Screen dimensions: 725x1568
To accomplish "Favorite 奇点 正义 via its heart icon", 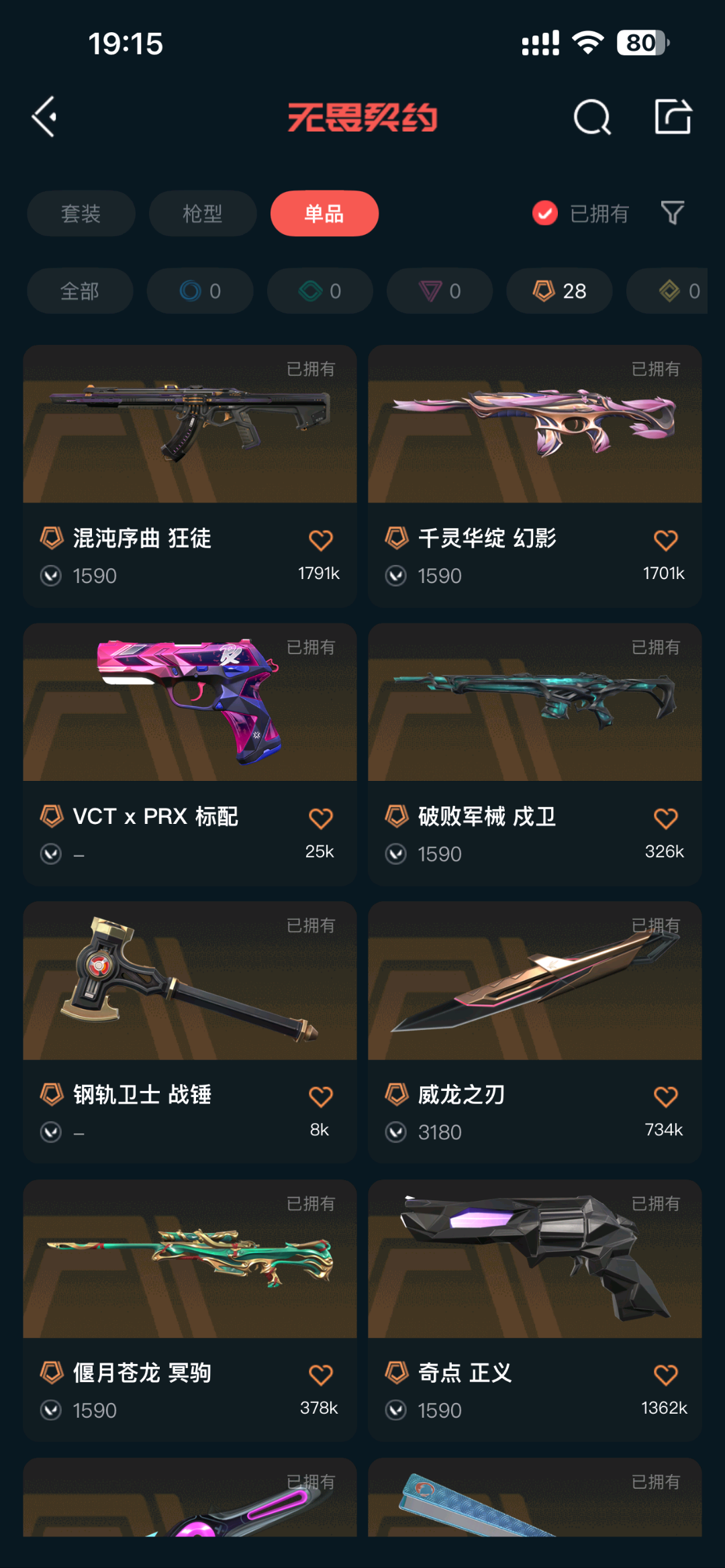I will 666,1375.
